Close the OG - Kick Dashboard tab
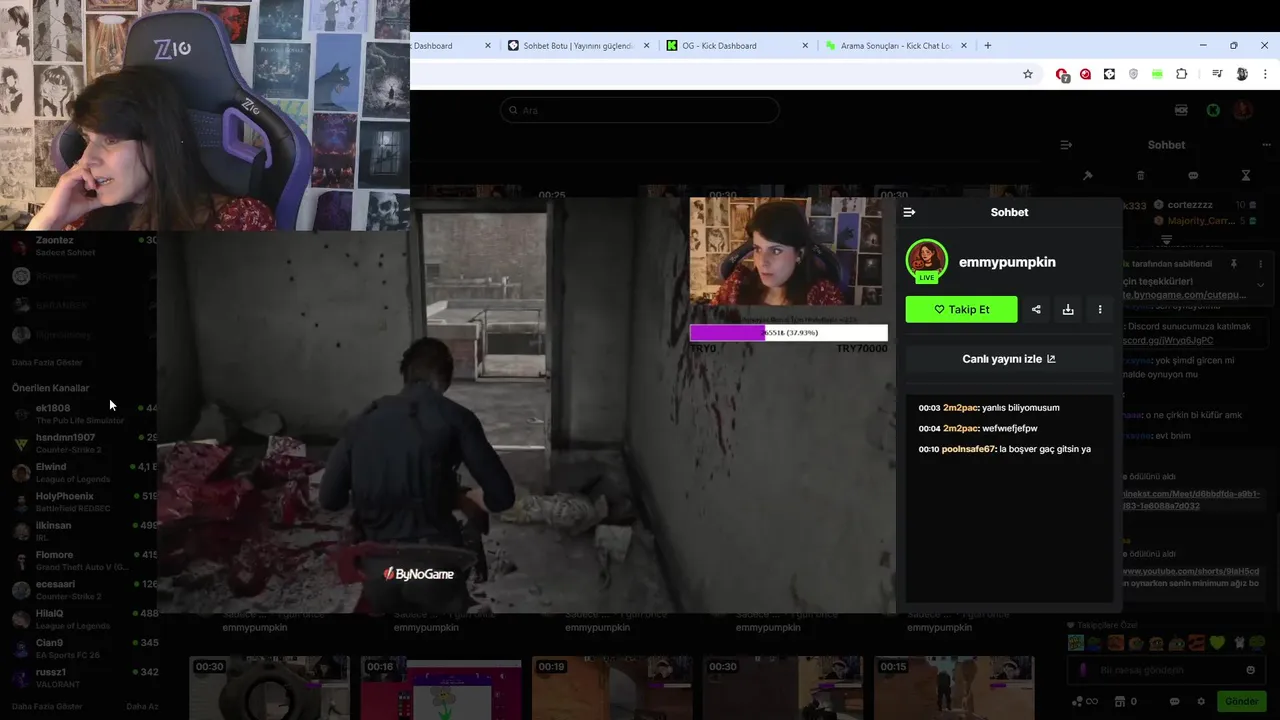1280x720 pixels. (806, 46)
